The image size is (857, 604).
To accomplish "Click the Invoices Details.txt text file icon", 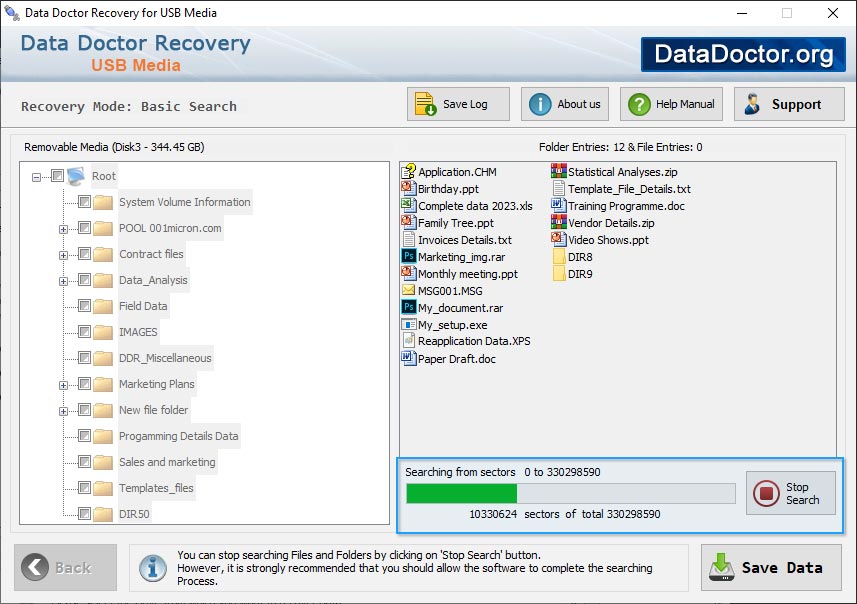I will (x=409, y=239).
